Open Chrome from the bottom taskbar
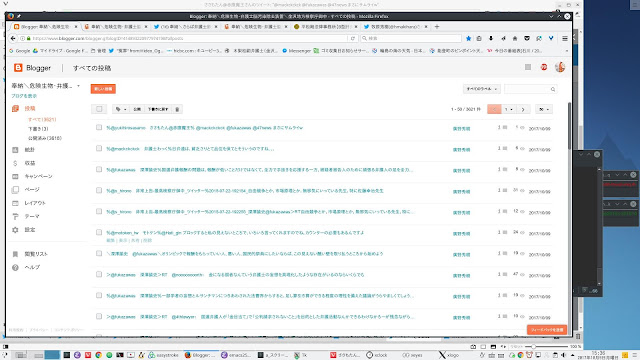Screen dimensions: 640x360 98,355
